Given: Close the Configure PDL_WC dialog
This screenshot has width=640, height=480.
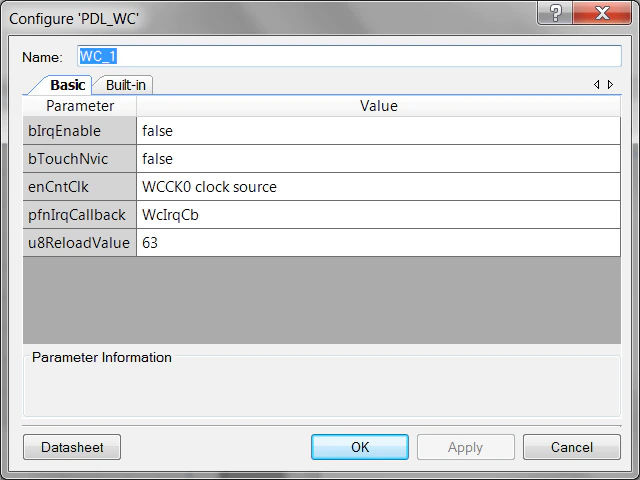Looking at the screenshot, I should (602, 13).
